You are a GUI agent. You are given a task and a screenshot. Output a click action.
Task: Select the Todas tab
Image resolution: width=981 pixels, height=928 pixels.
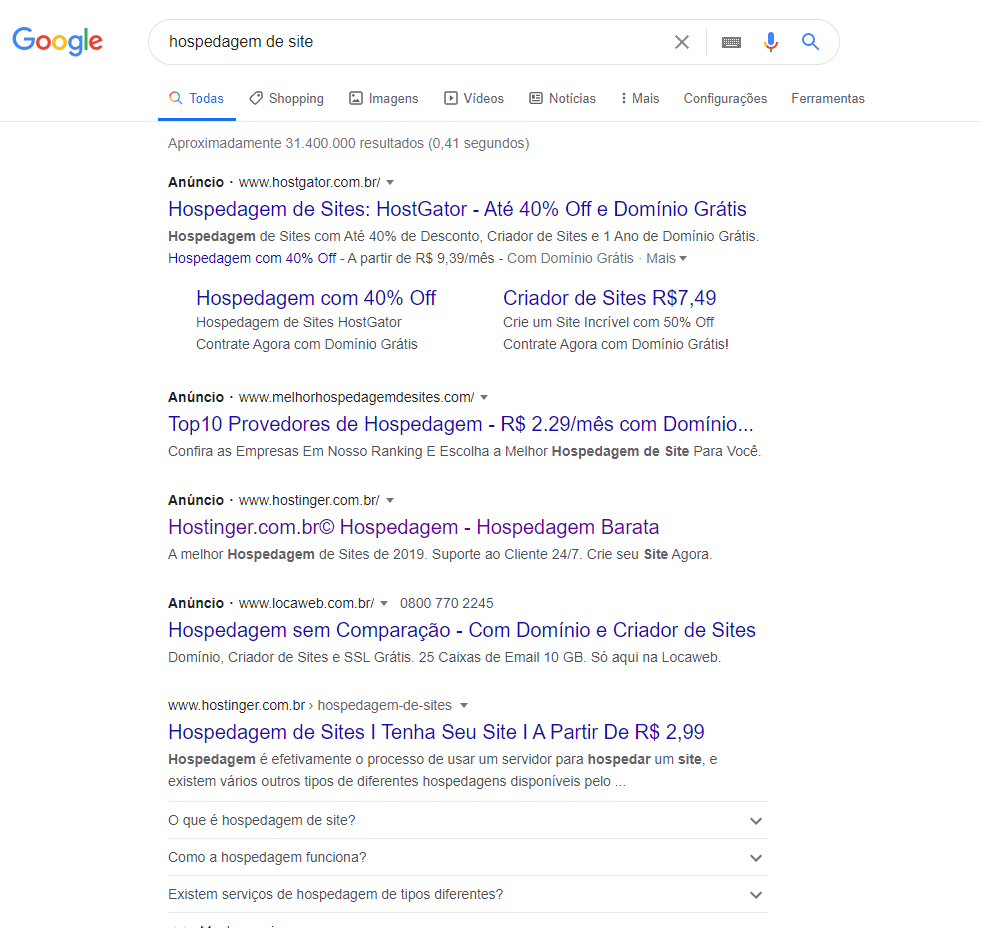196,98
